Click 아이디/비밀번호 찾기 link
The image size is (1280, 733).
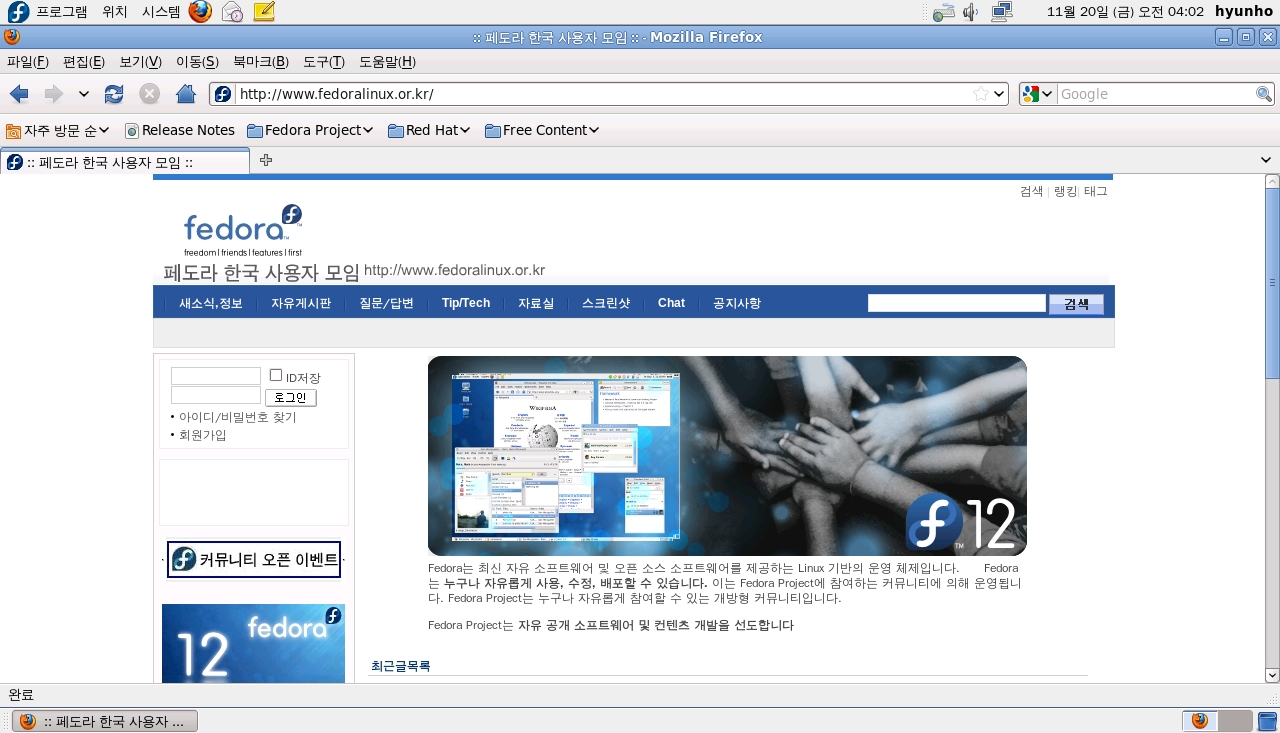tap(238, 417)
